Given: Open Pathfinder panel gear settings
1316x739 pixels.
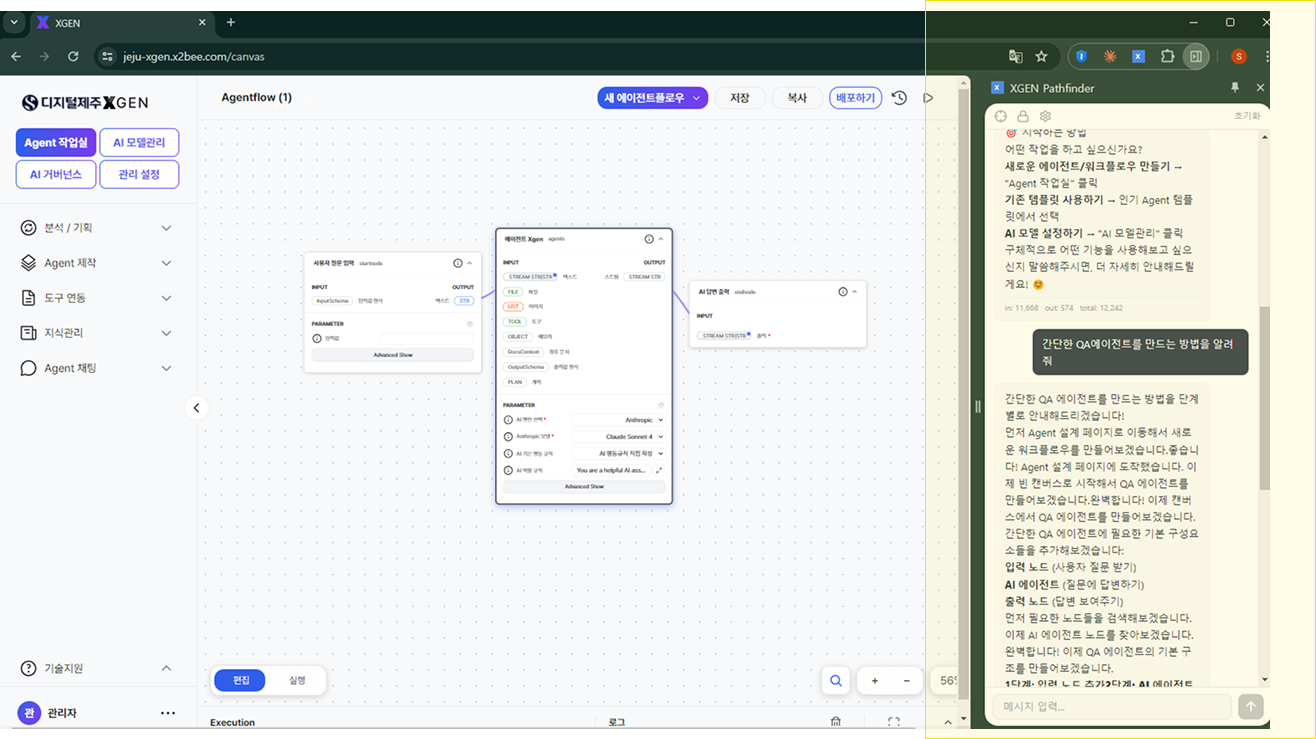Looking at the screenshot, I should coord(1045,116).
